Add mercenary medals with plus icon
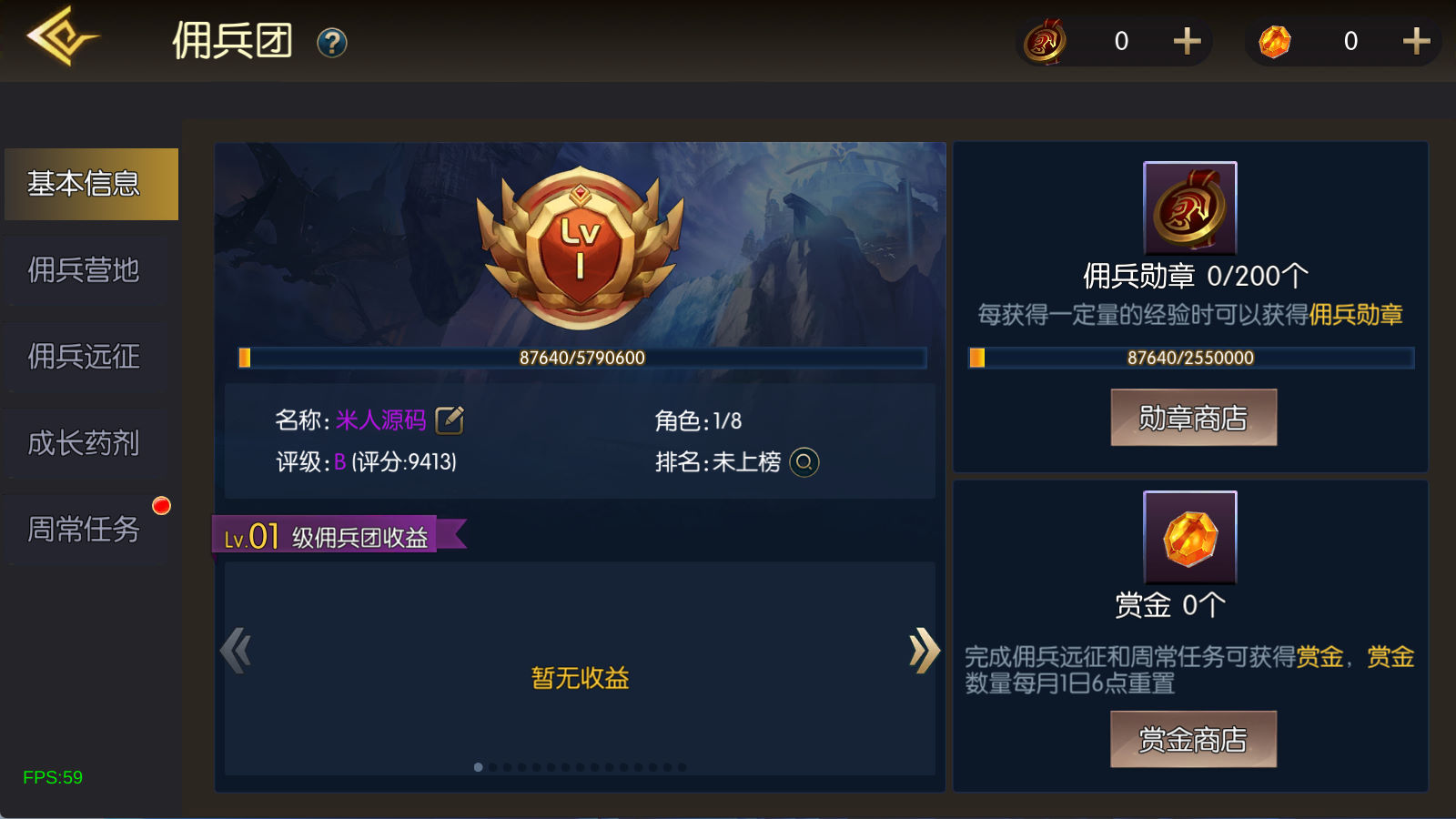1456x819 pixels. pos(1187,41)
